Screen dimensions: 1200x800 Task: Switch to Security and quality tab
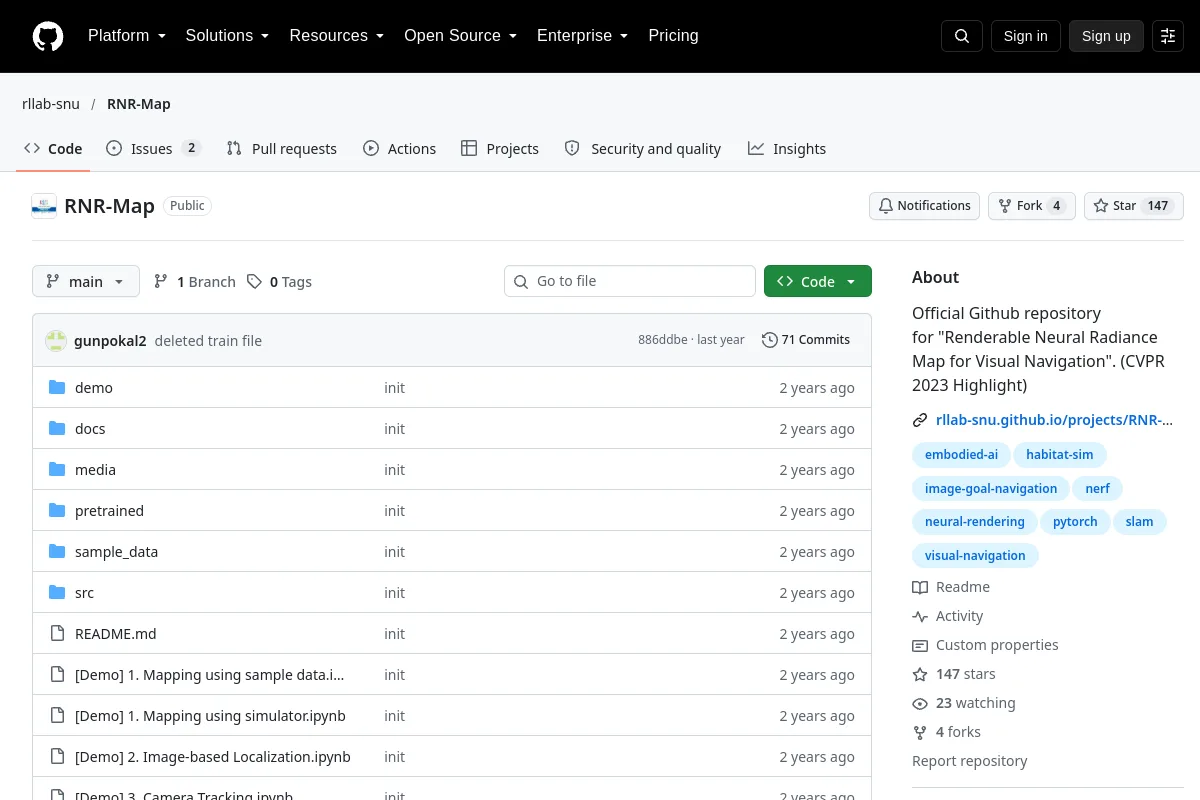coord(643,149)
